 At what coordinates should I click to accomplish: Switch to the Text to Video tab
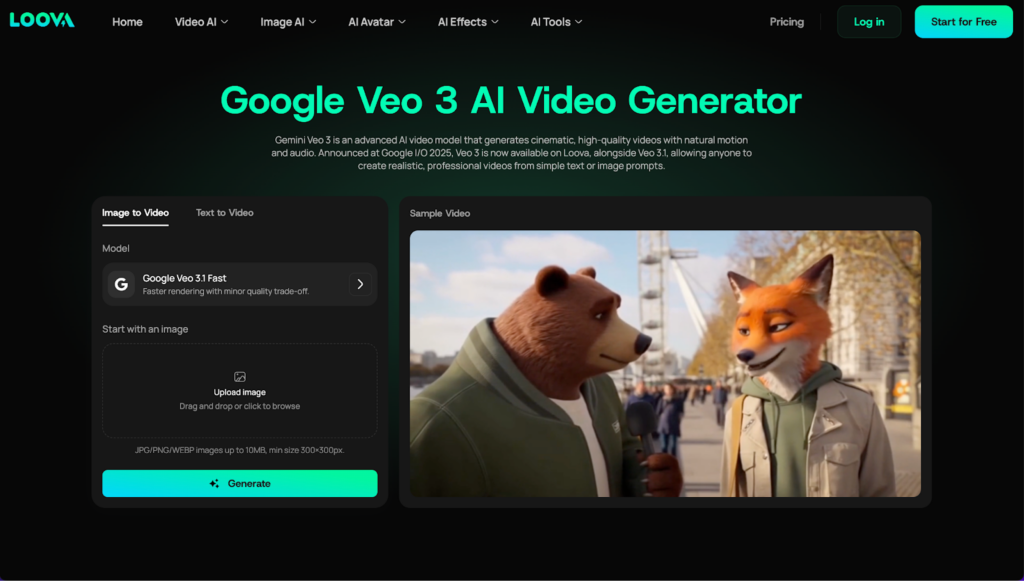[224, 213]
